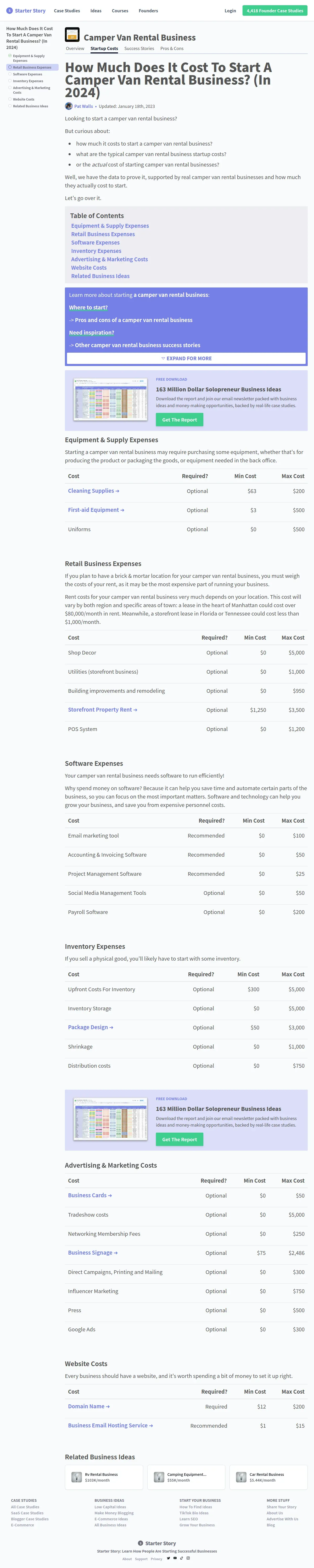Open the solopreneur report spreadsheet thumbnail
Viewport: 314px width, 1568px height.
click(110, 399)
